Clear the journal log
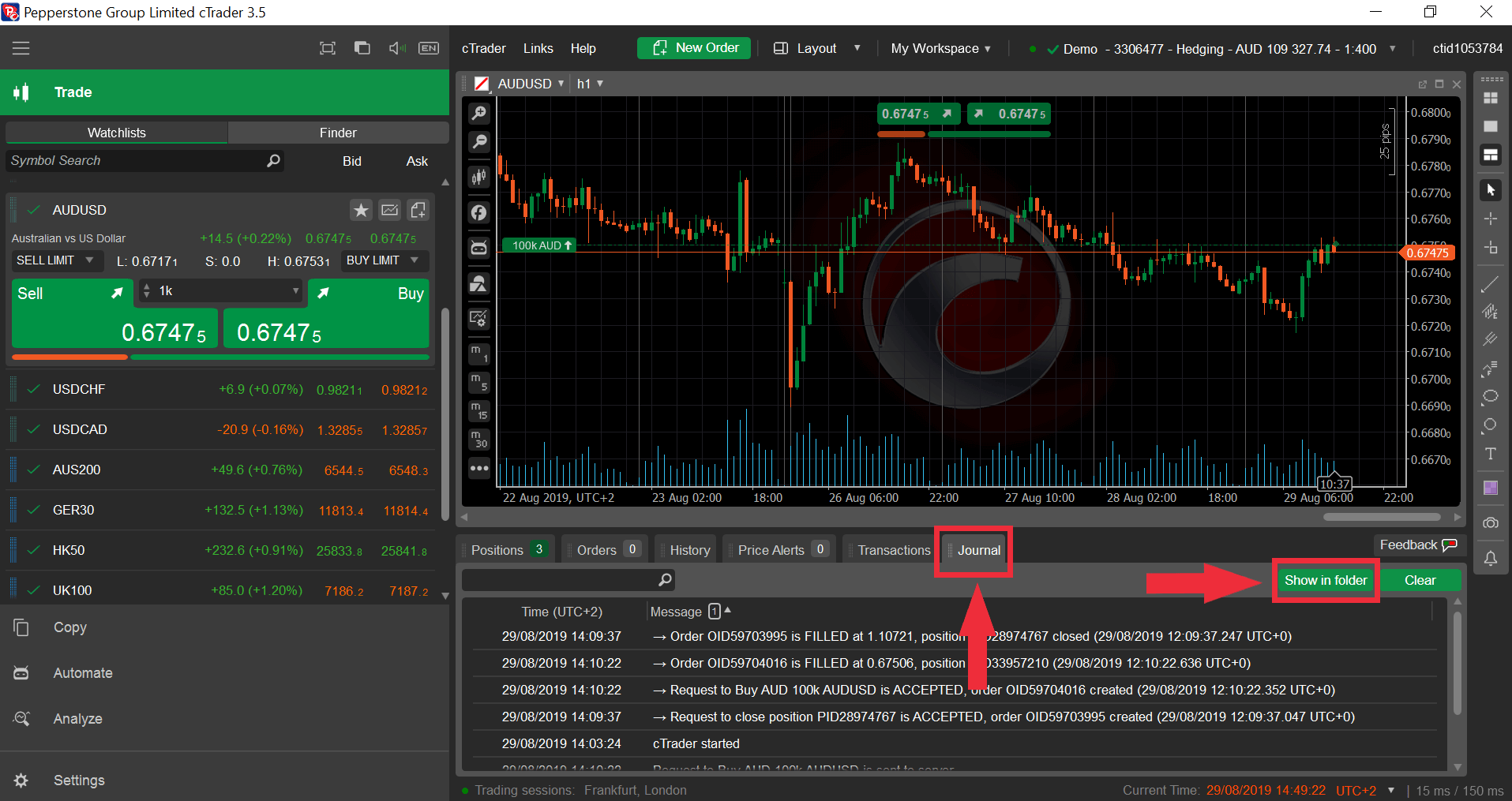This screenshot has width=1512, height=801. click(1420, 580)
